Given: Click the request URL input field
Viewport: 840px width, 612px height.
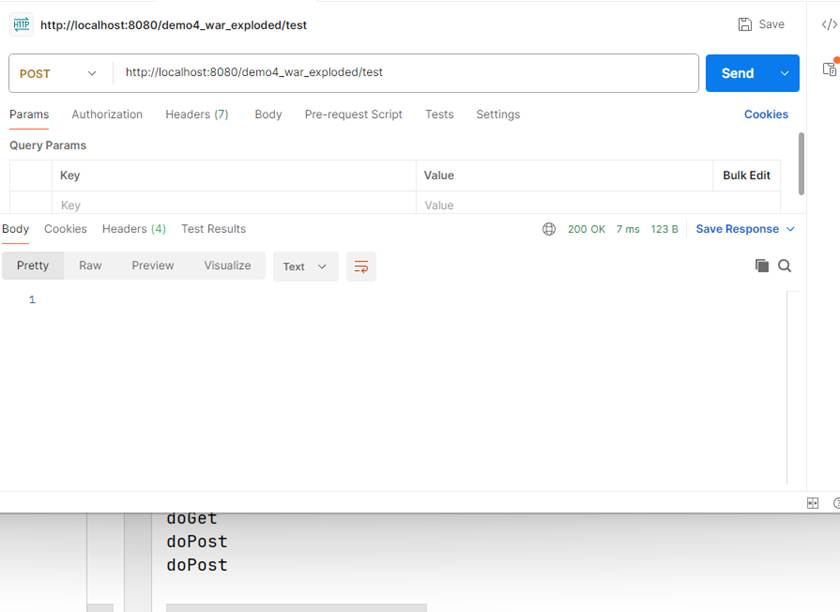Looking at the screenshot, I should pyautogui.click(x=406, y=73).
